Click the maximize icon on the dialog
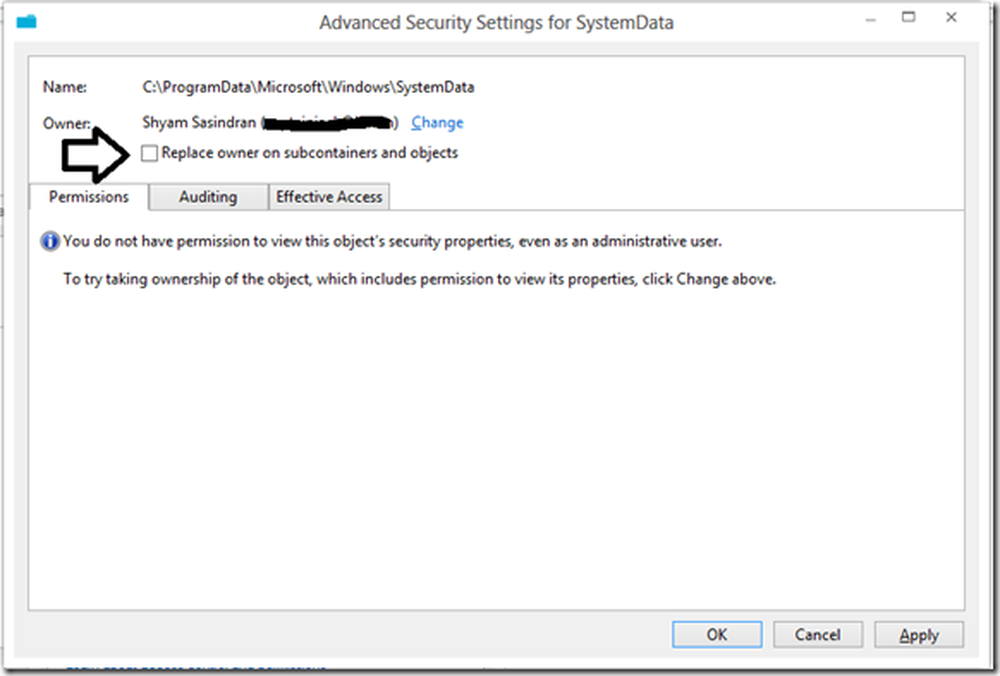 pos(909,17)
